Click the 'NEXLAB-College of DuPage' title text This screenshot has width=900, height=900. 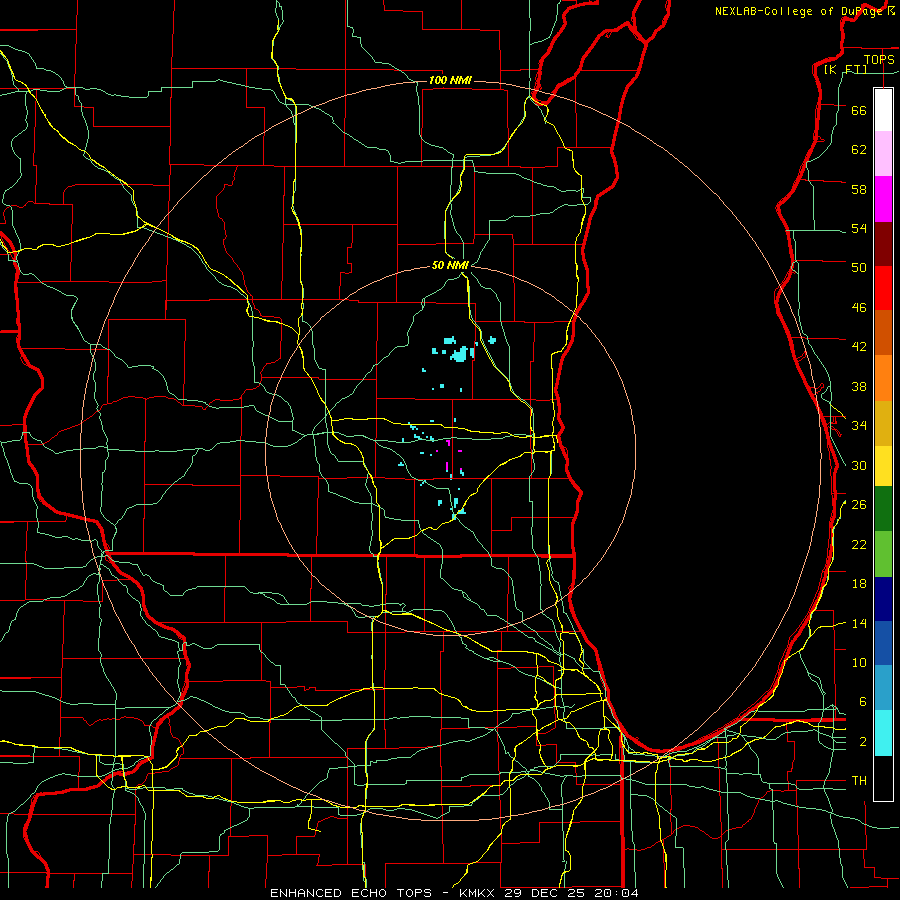pos(800,11)
